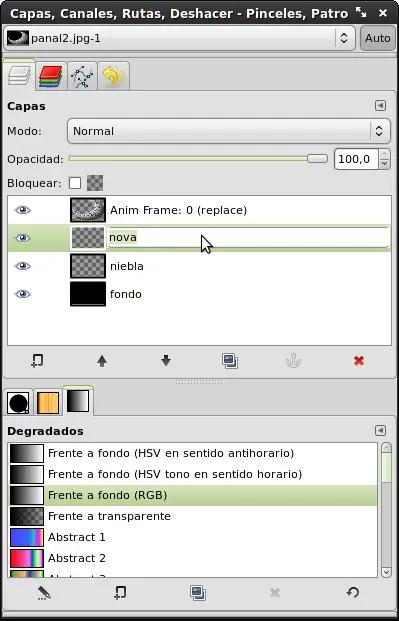Click the Auto button

click(x=378, y=38)
